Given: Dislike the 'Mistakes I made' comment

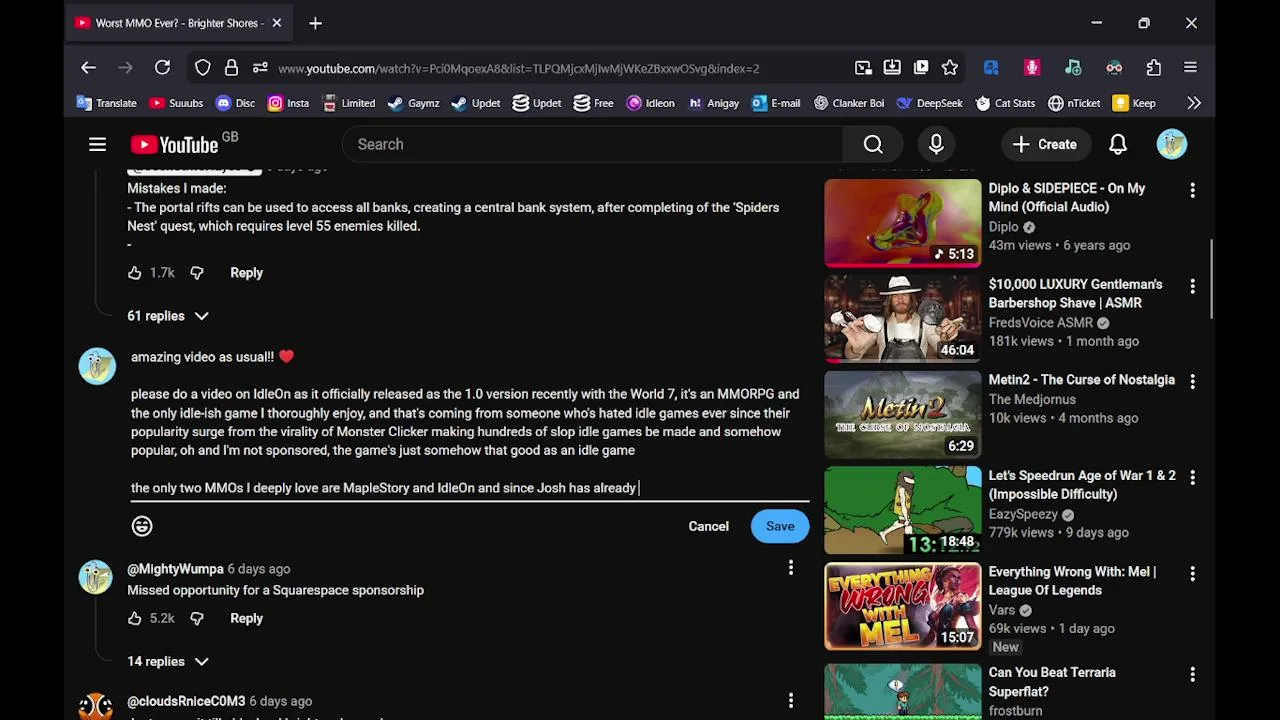Looking at the screenshot, I should tap(197, 272).
